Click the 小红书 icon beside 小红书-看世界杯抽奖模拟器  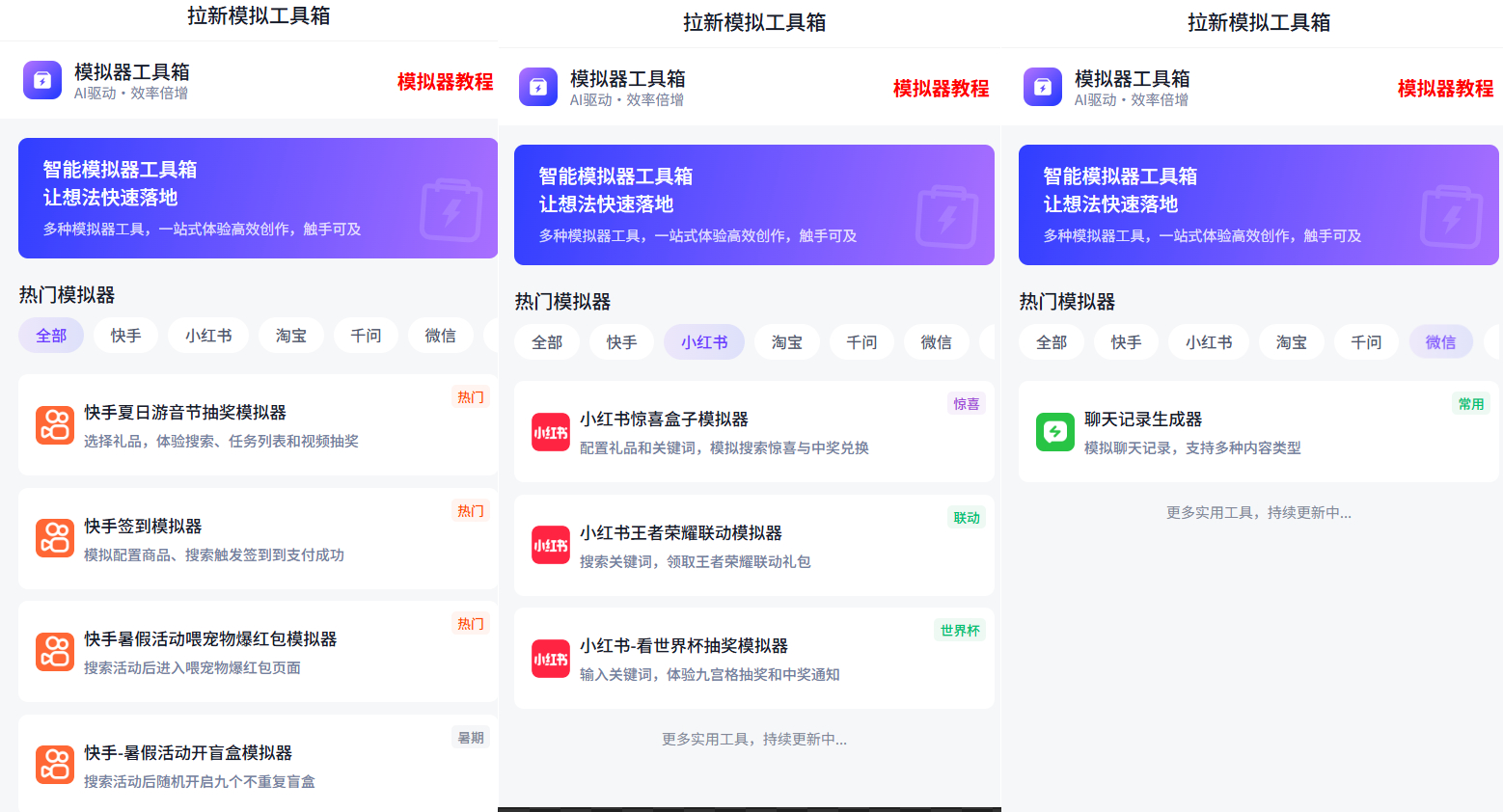pyautogui.click(x=551, y=659)
